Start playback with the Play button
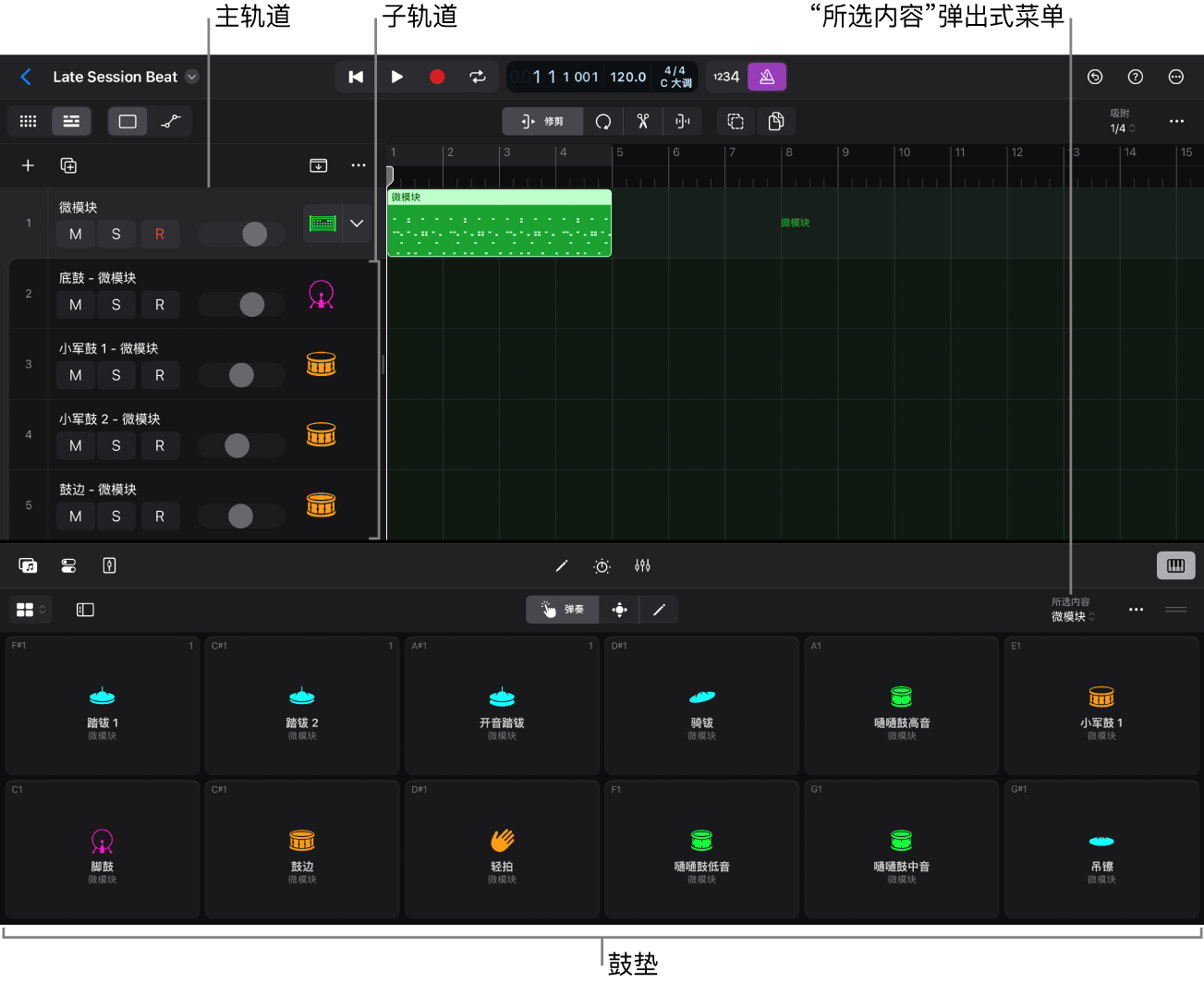Screen dimensions: 1204x983 coord(397,77)
